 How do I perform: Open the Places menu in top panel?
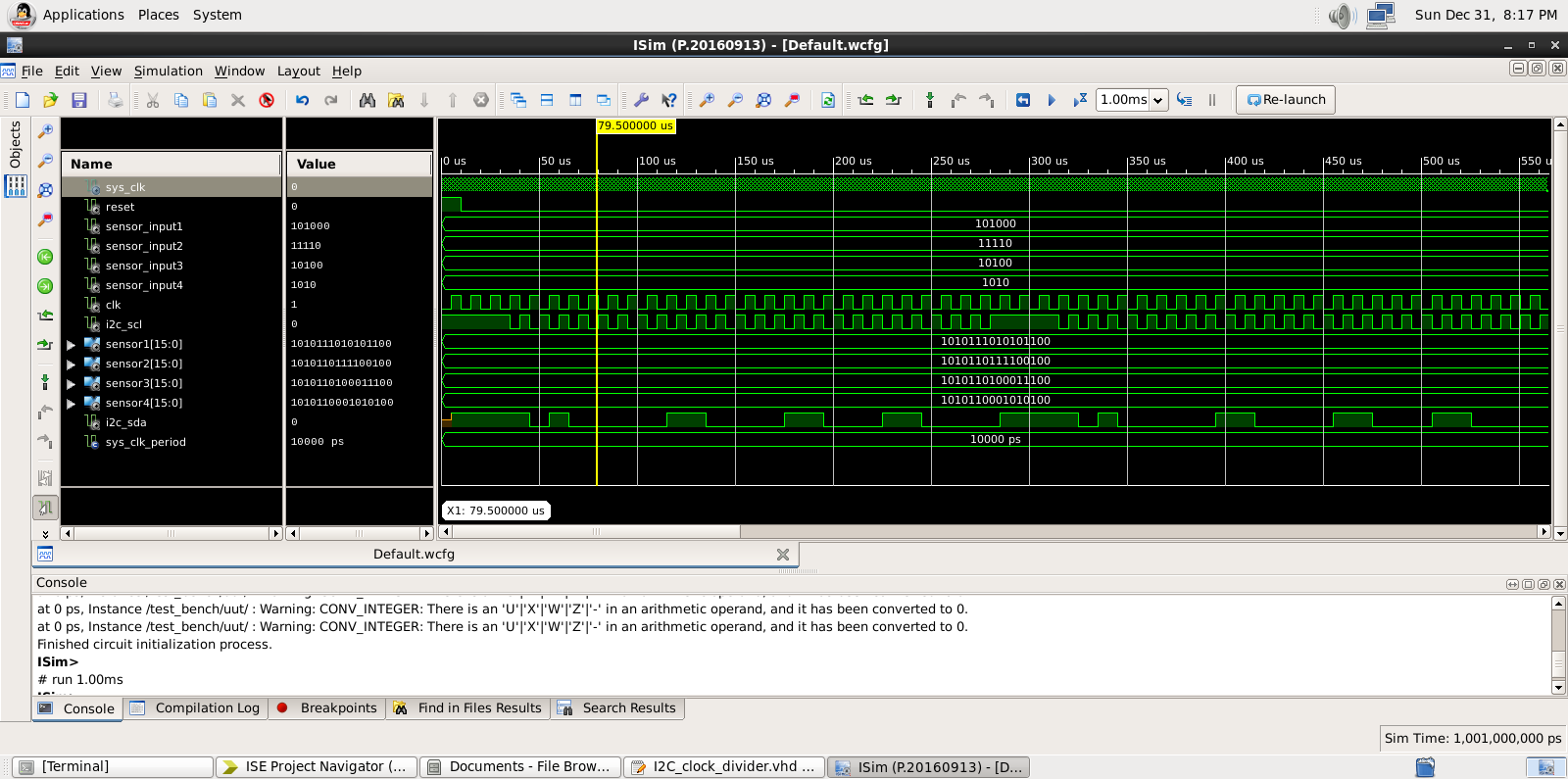(159, 15)
